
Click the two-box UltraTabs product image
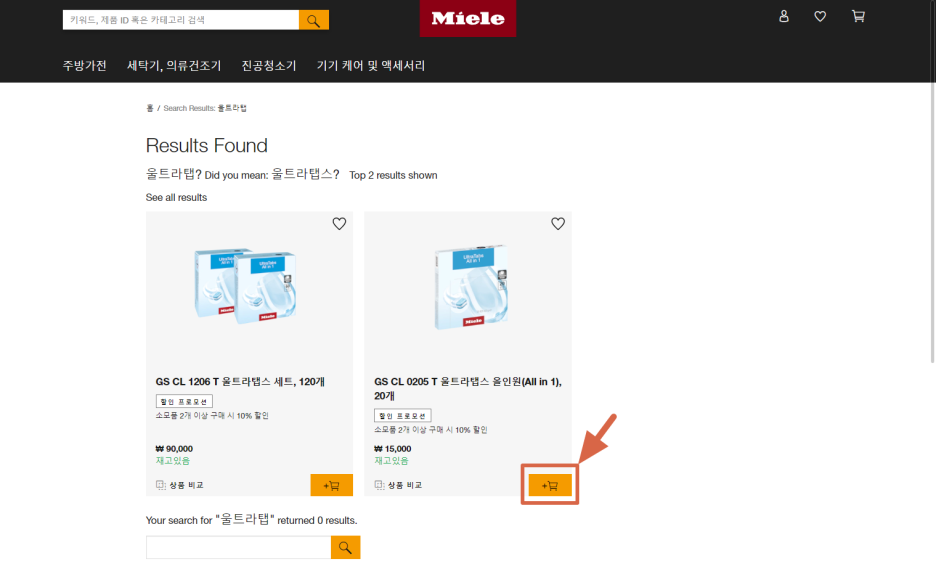[x=246, y=285]
